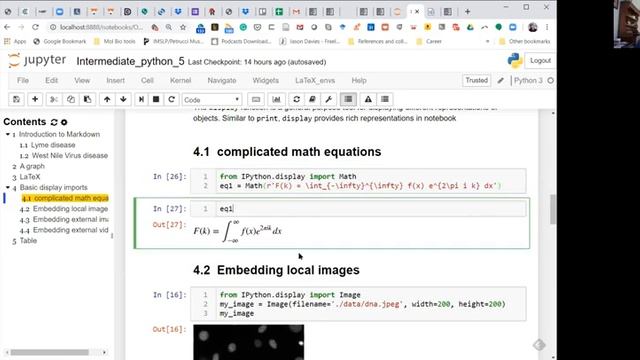Open the LaTeX_envs menu
Screen dimensions: 640x360
[x=315, y=80]
